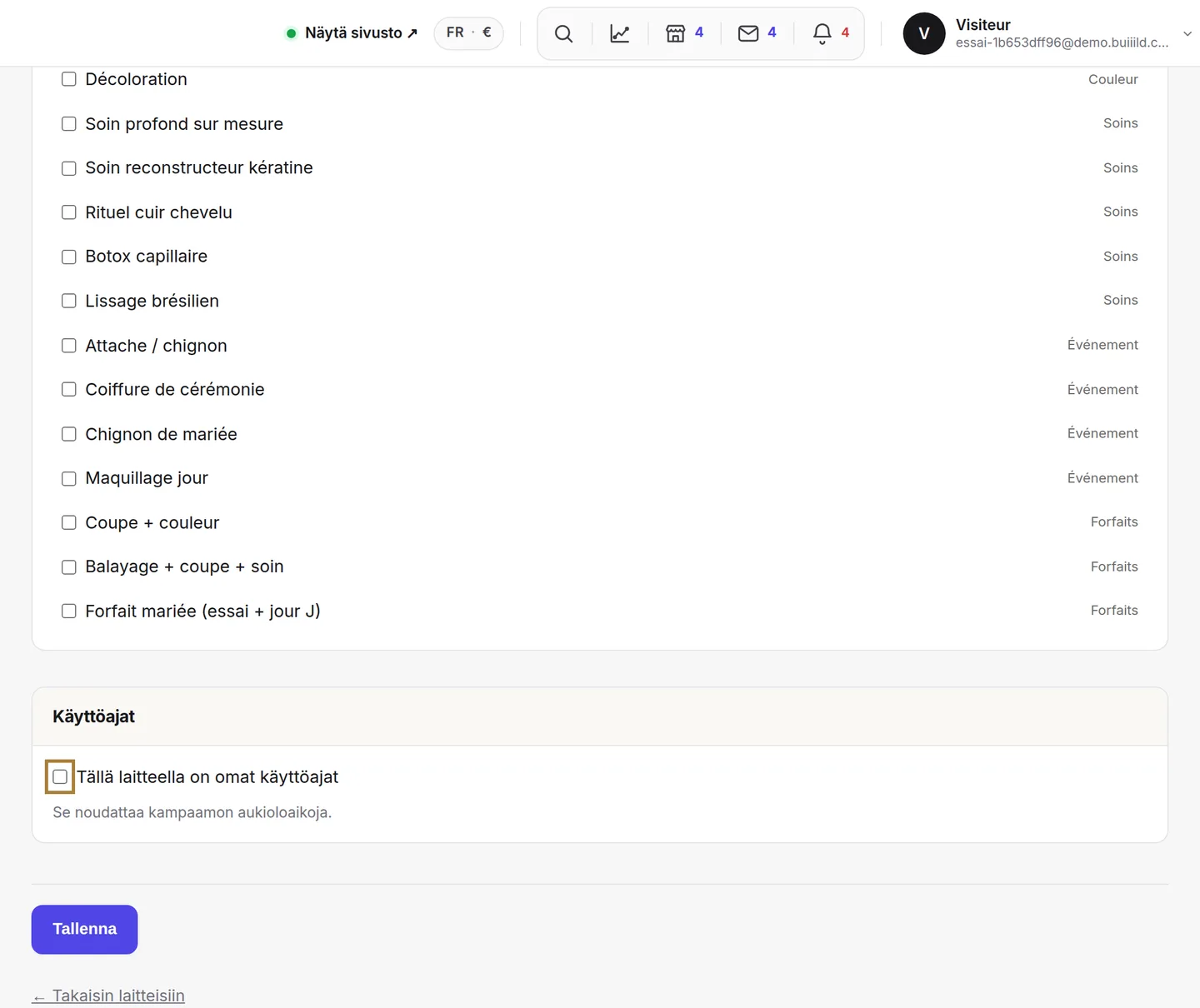Viewport: 1200px width, 1008px height.
Task: Select the Rituel cuir chevelu checkbox
Action: click(x=69, y=212)
